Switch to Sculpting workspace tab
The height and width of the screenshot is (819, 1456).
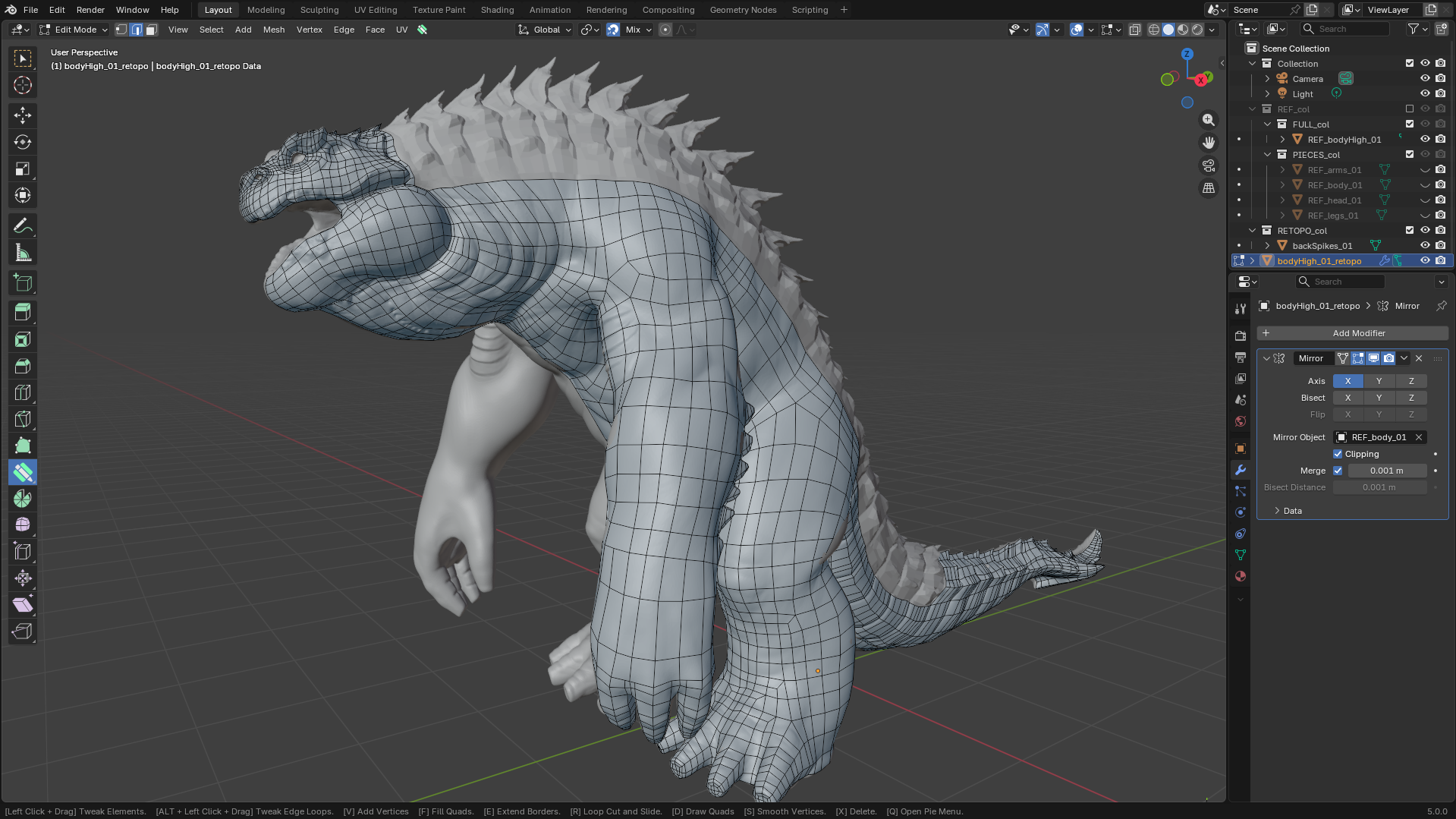coord(319,10)
